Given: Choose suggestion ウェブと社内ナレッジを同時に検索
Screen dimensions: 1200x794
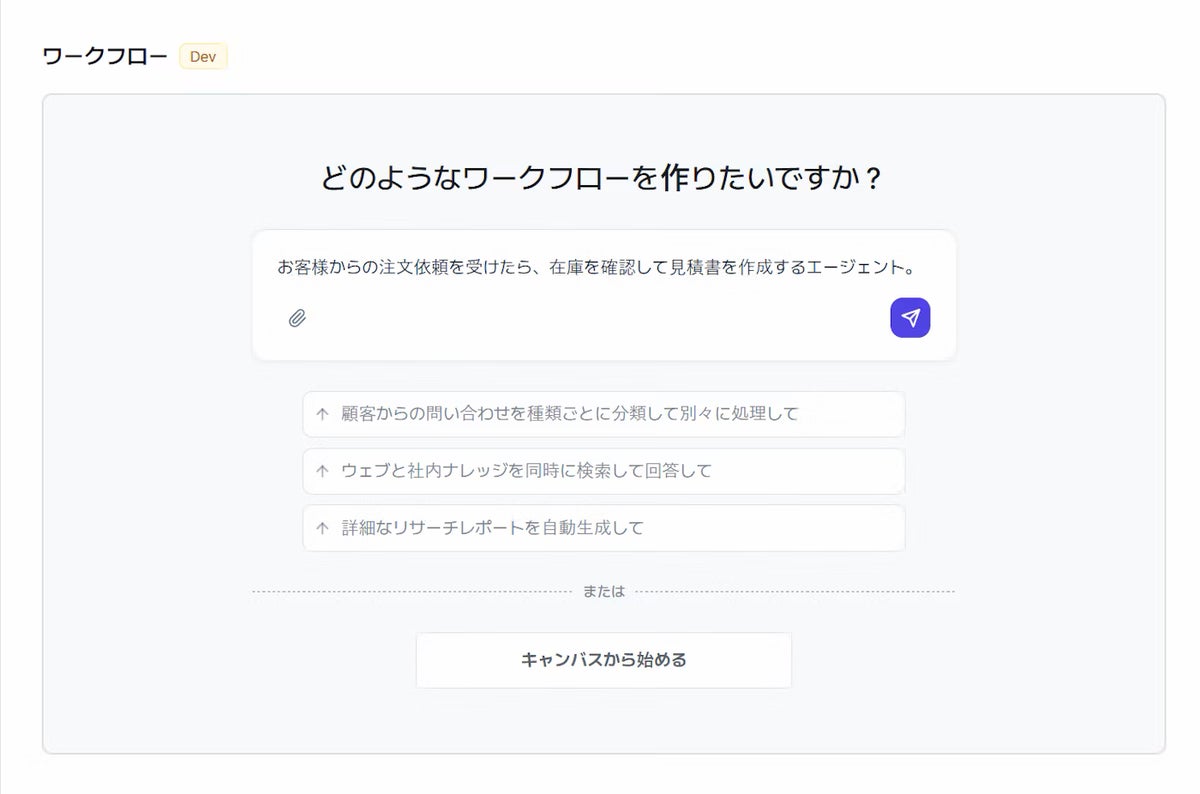Looking at the screenshot, I should pos(603,471).
